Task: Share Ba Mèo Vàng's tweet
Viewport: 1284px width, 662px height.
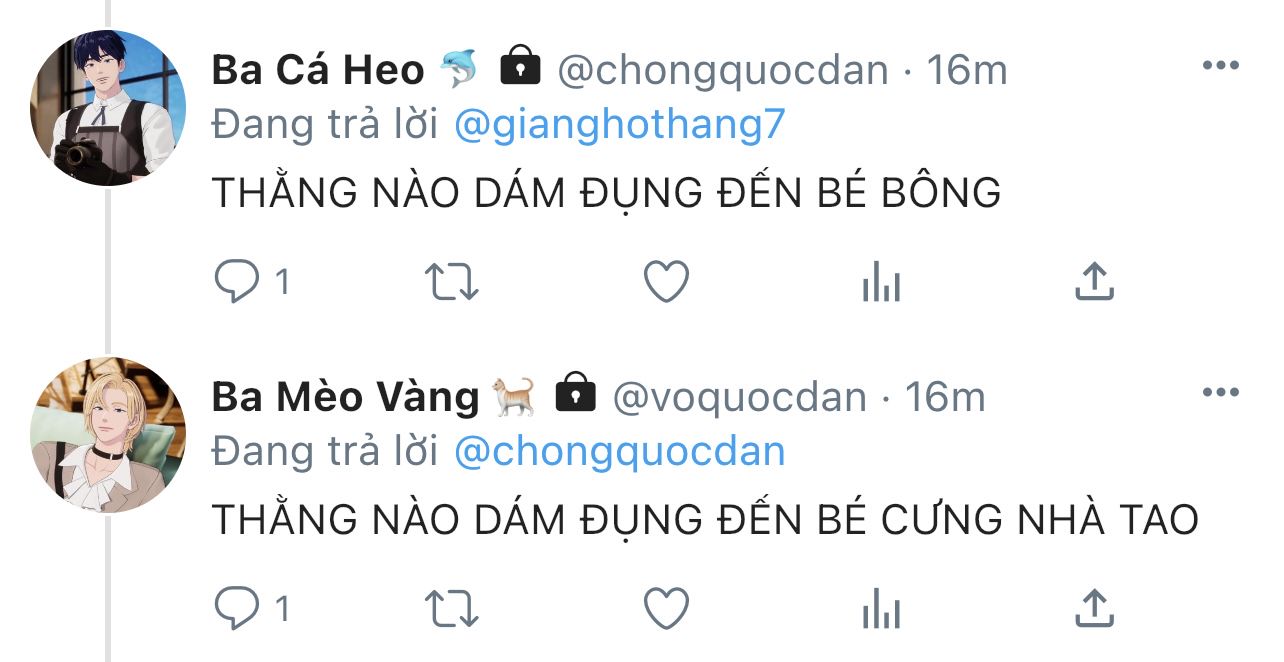Action: [x=1094, y=608]
